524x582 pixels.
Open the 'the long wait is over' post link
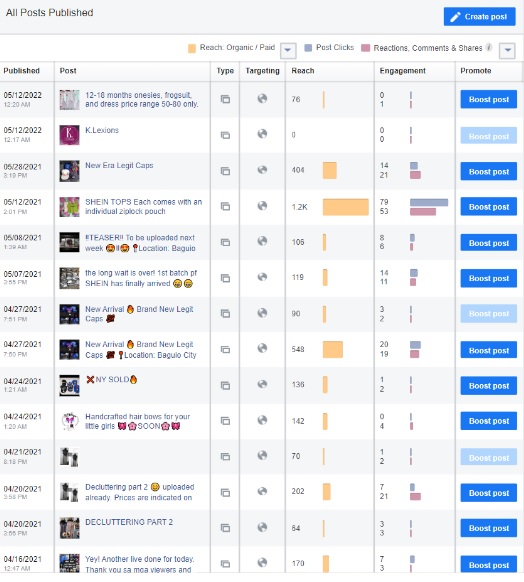coord(141,278)
